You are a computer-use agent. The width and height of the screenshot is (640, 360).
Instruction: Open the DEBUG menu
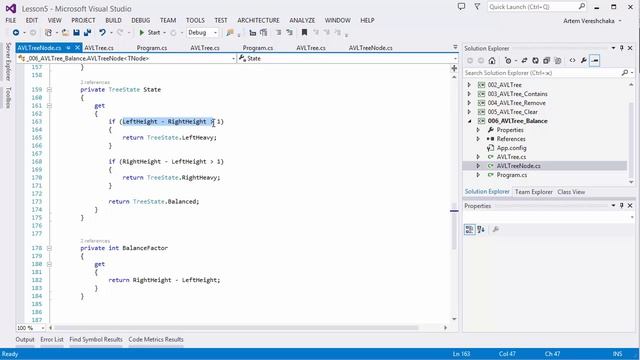[x=140, y=20]
